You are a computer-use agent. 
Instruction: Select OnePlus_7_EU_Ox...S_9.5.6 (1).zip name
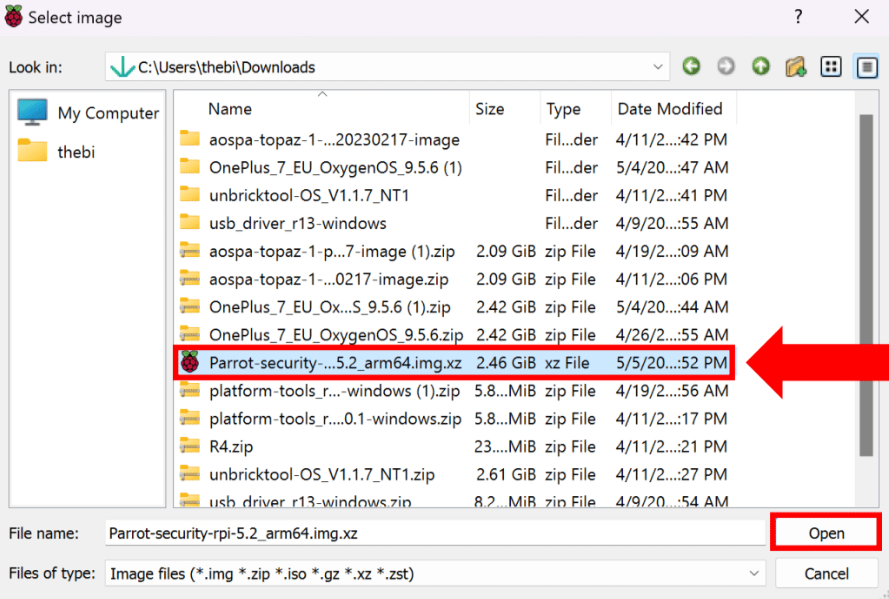click(329, 307)
